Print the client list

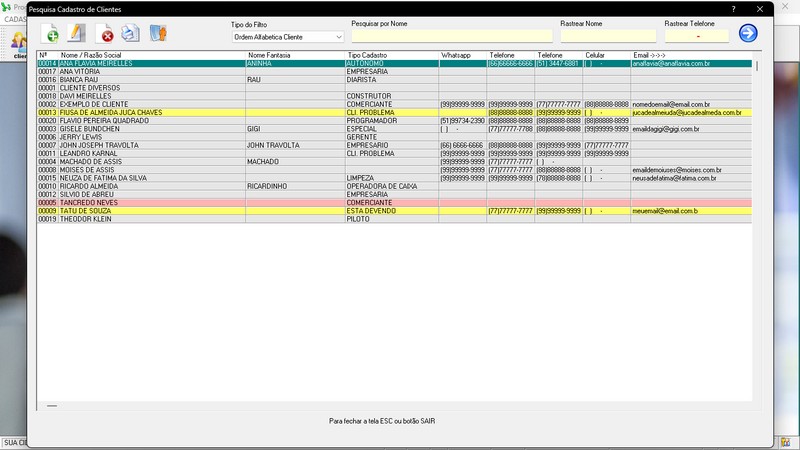click(x=130, y=33)
